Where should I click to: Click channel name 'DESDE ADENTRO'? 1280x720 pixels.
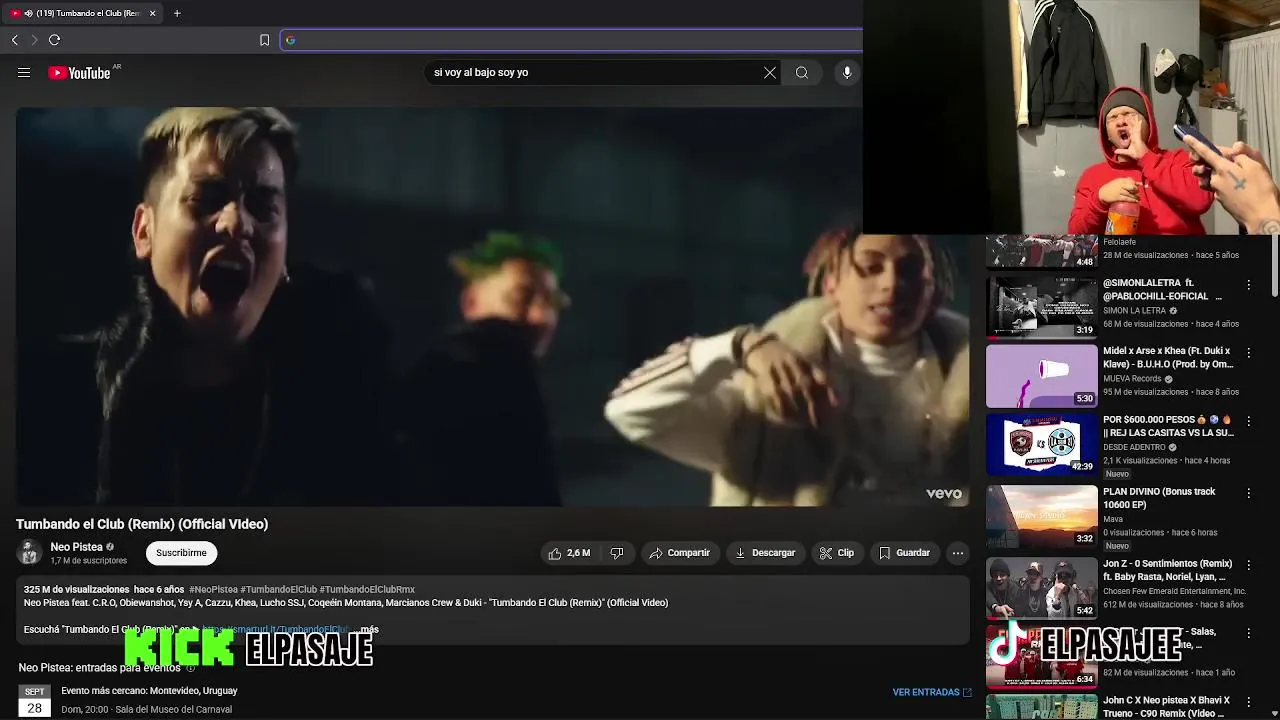(x=1135, y=447)
